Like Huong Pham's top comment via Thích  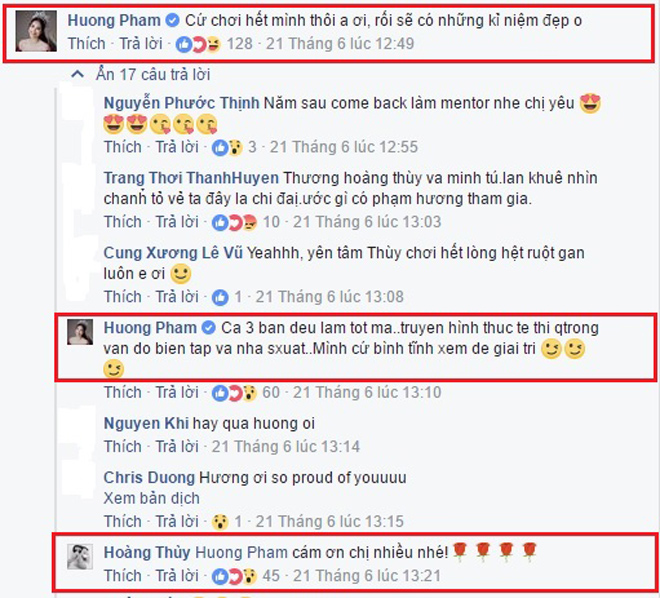pos(87,44)
